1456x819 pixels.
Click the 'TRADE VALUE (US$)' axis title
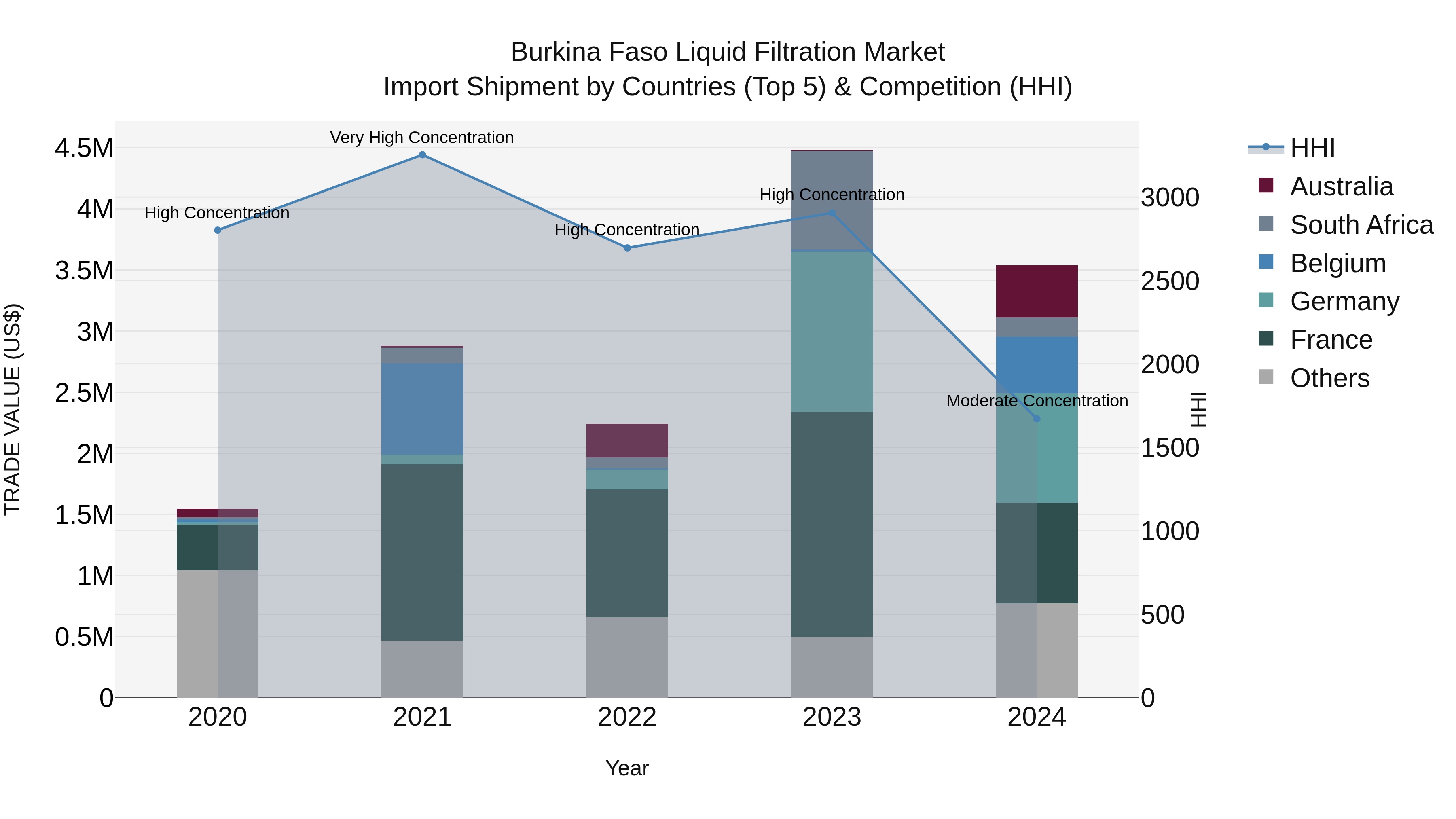(13, 410)
